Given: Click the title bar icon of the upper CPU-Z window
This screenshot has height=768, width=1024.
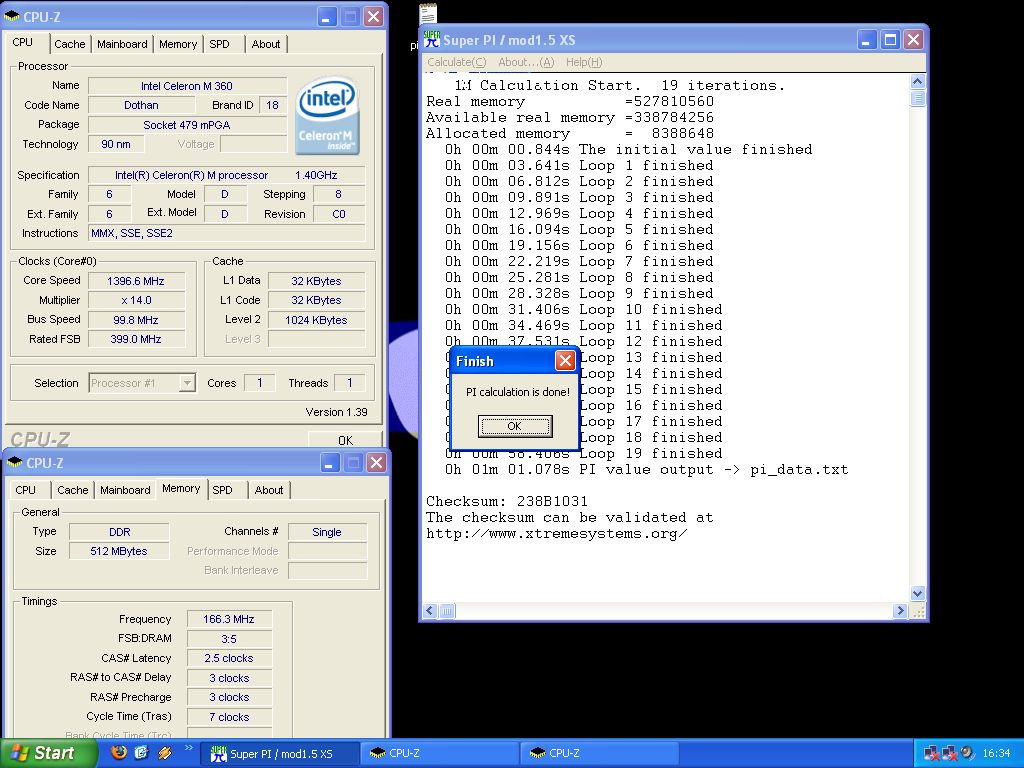Looking at the screenshot, I should point(12,16).
